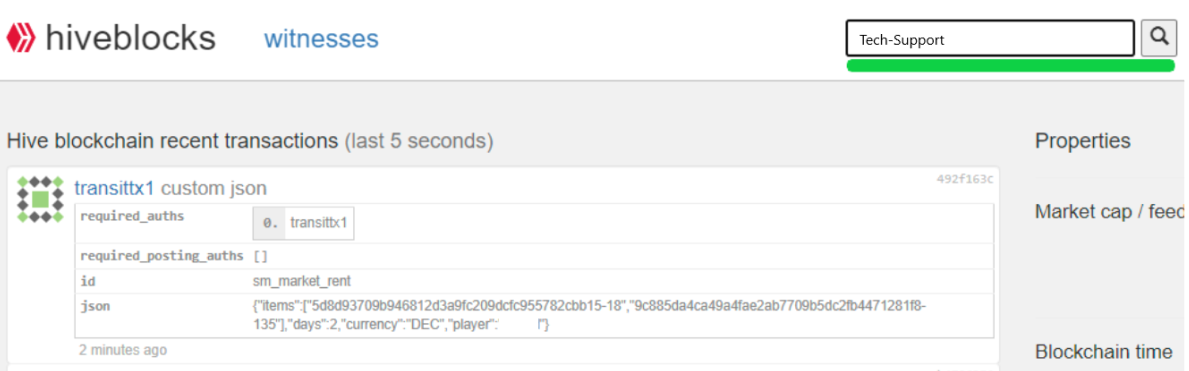Open the witnesses page link

[321, 39]
